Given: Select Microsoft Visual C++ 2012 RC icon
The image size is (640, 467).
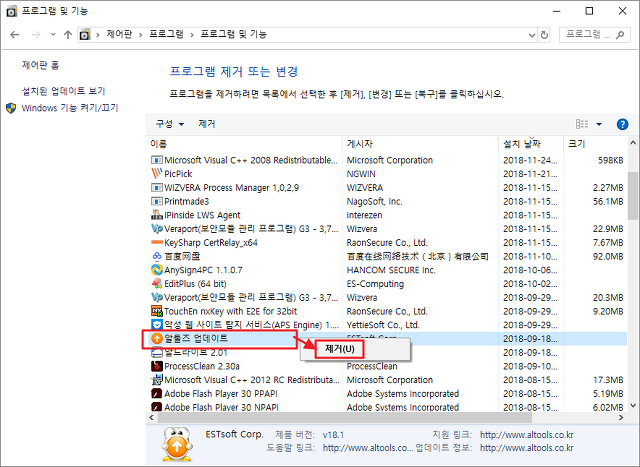Looking at the screenshot, I should [157, 380].
